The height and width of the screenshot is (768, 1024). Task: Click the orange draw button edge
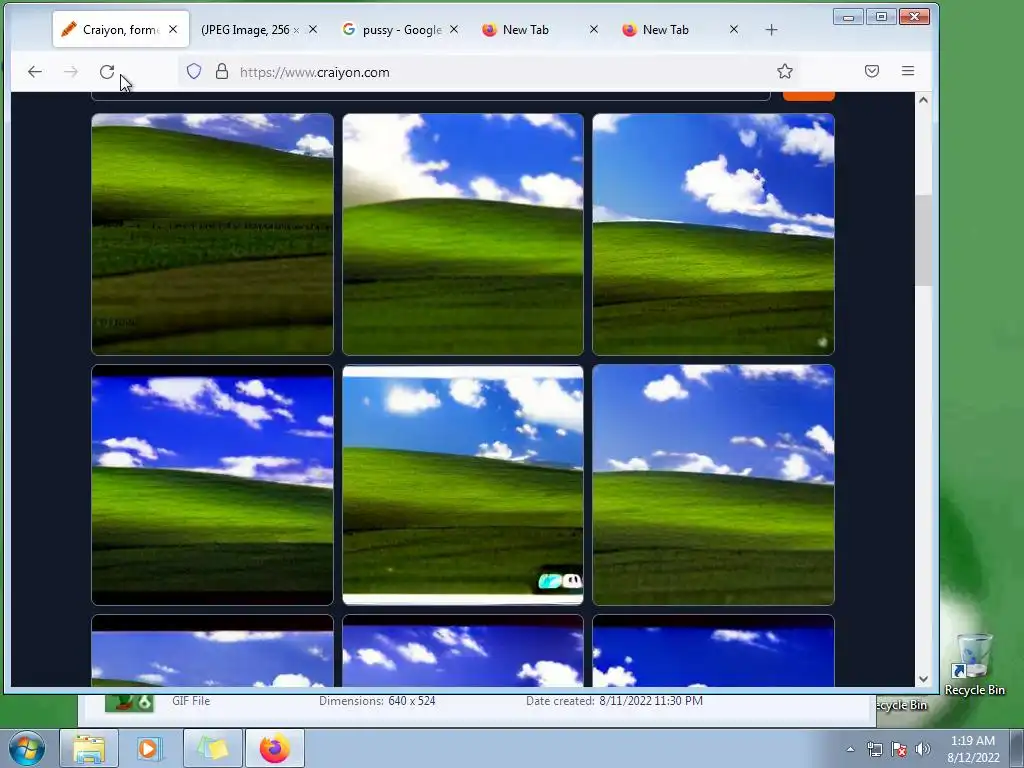click(x=808, y=96)
